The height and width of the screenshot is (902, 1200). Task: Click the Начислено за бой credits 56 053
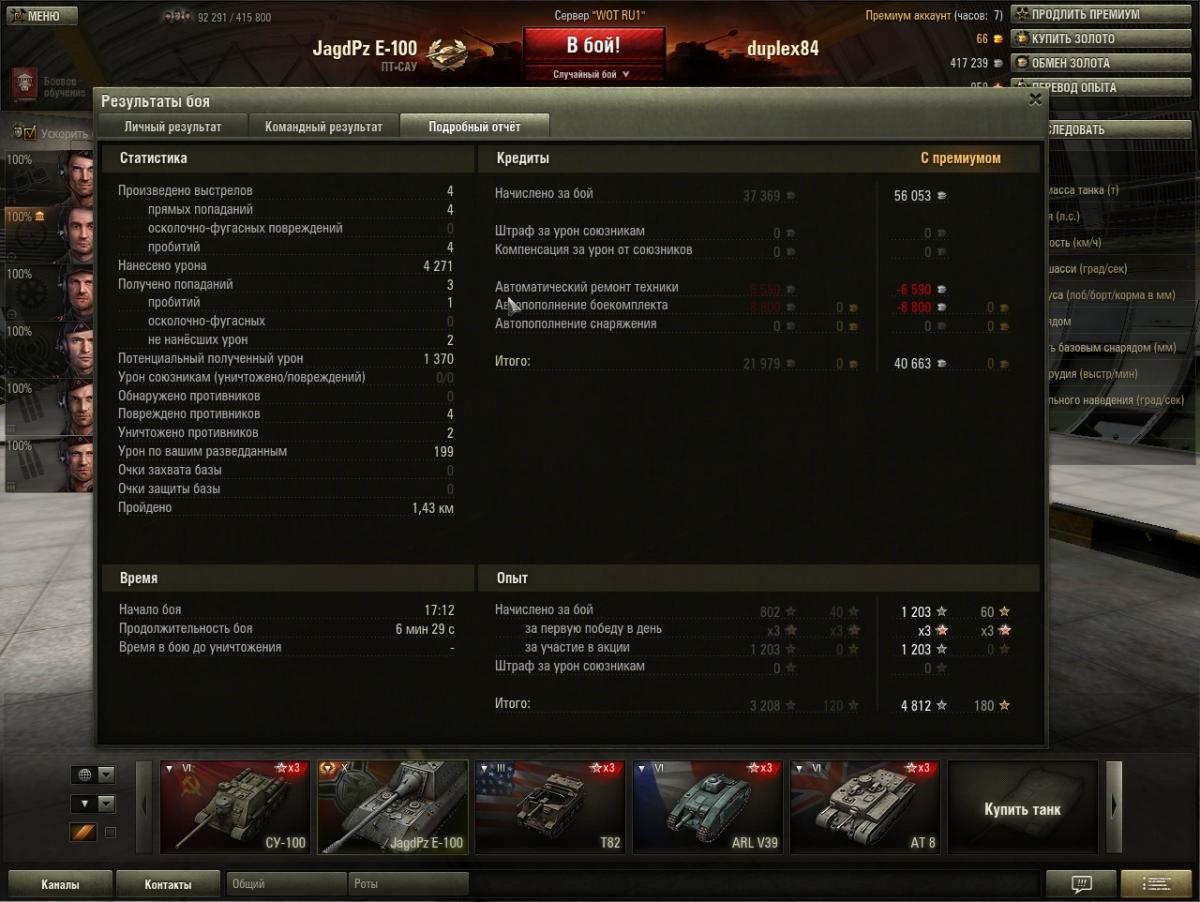pos(912,196)
